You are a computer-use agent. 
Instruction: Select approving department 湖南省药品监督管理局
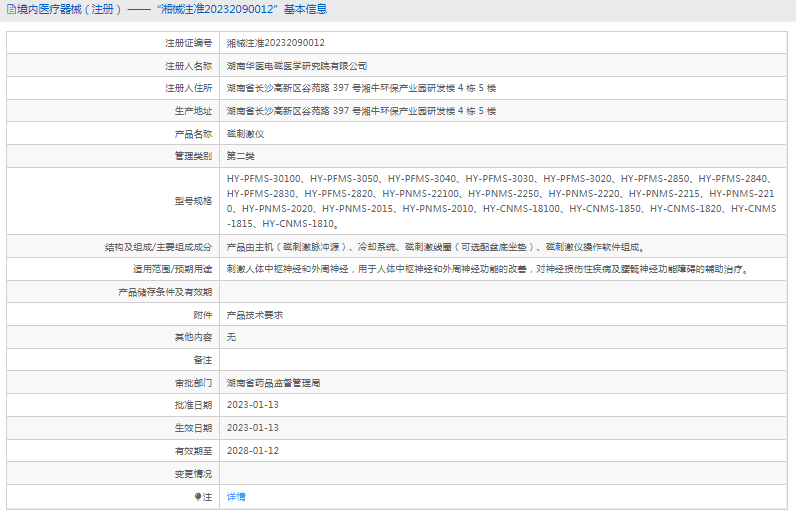click(273, 383)
